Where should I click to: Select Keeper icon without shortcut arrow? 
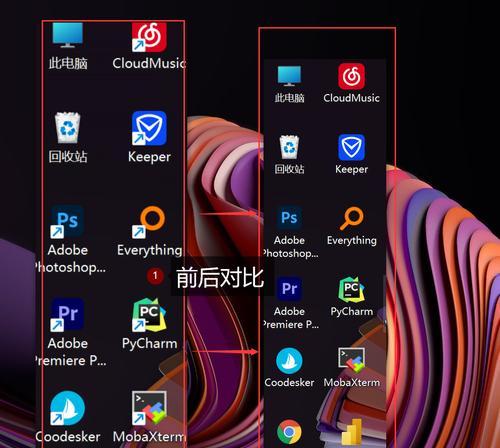(351, 147)
